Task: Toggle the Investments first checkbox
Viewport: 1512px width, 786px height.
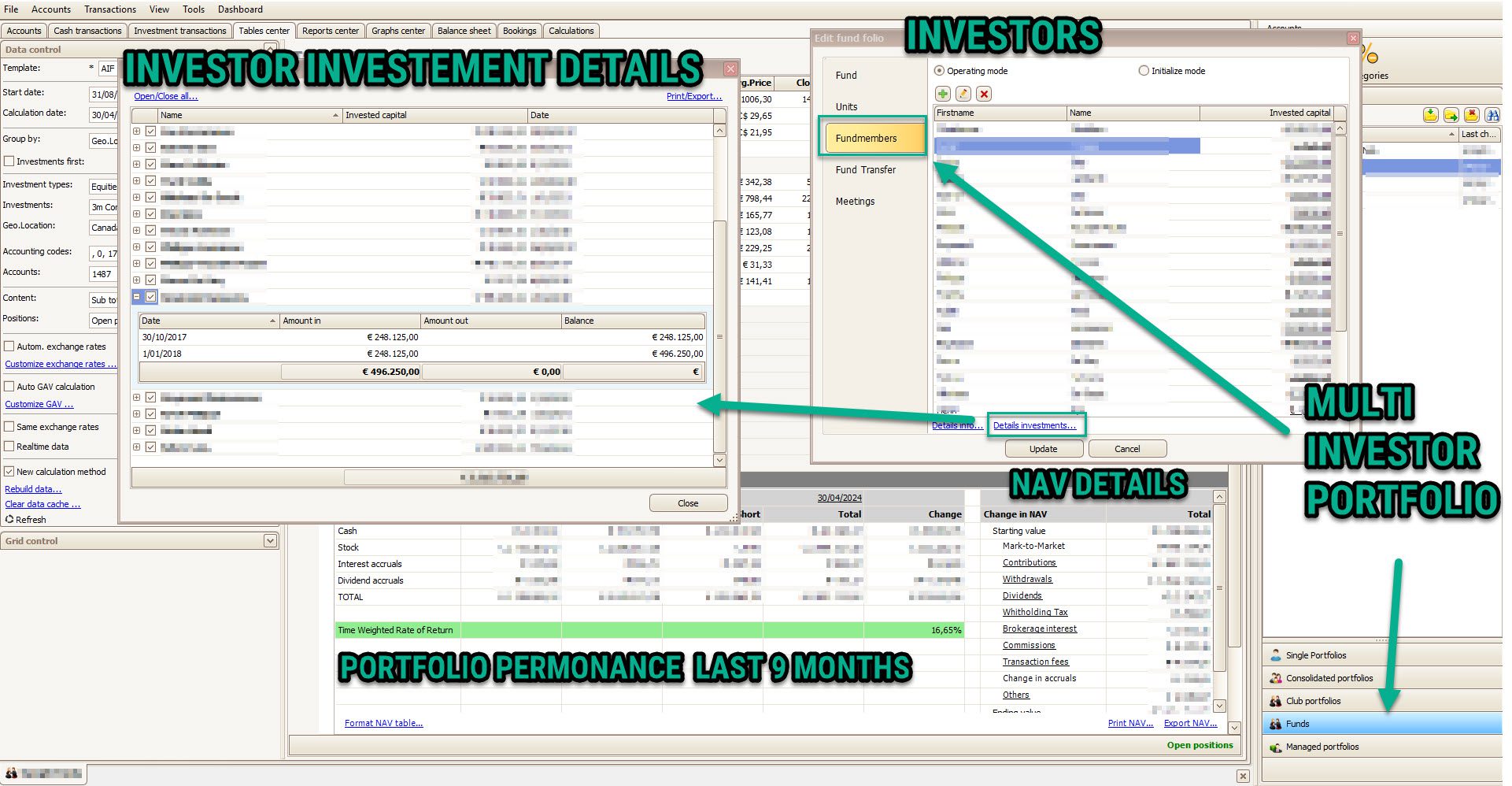Action: pyautogui.click(x=9, y=161)
